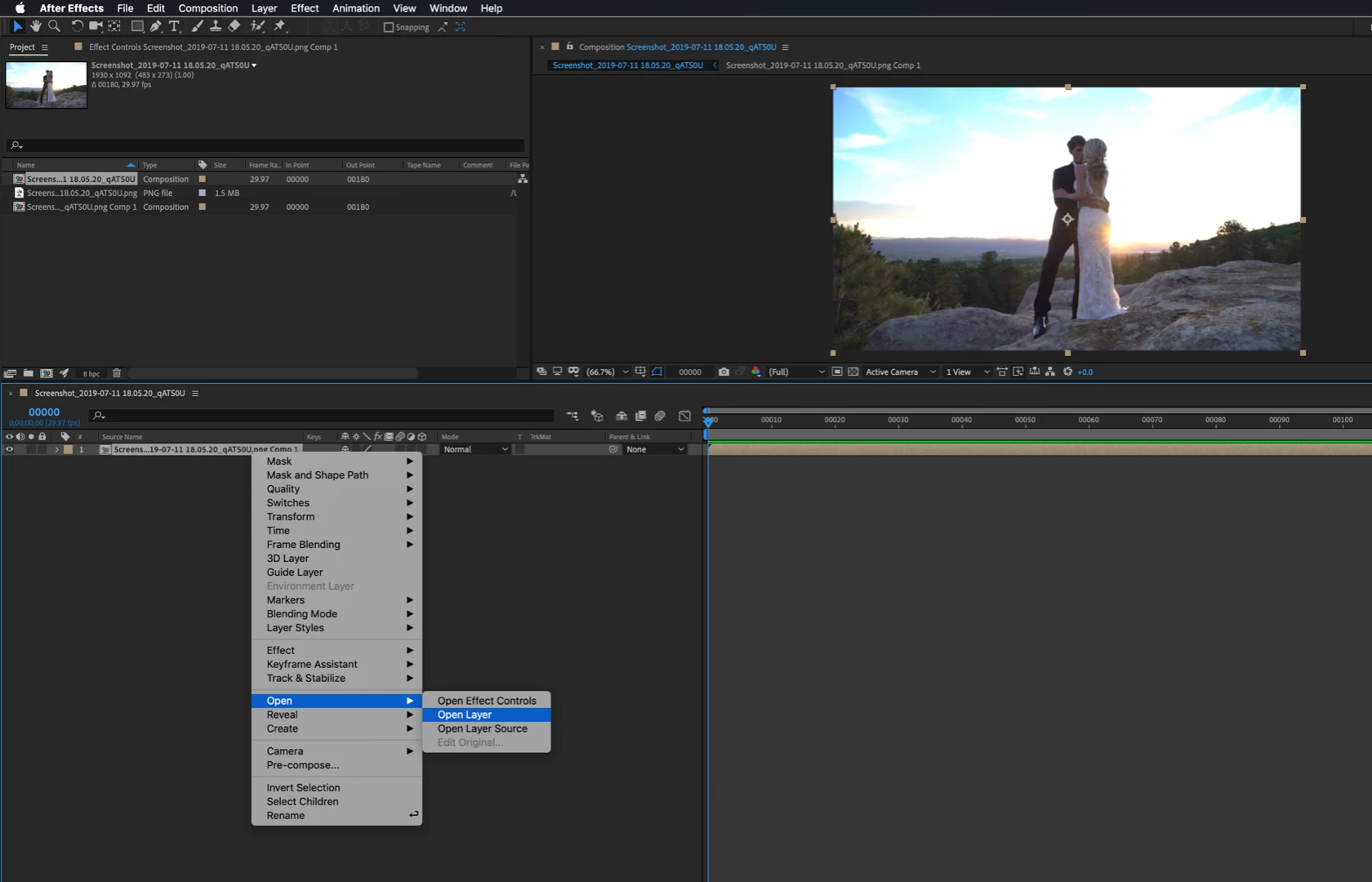
Task: Click the Type column header in Project panel
Action: point(149,165)
